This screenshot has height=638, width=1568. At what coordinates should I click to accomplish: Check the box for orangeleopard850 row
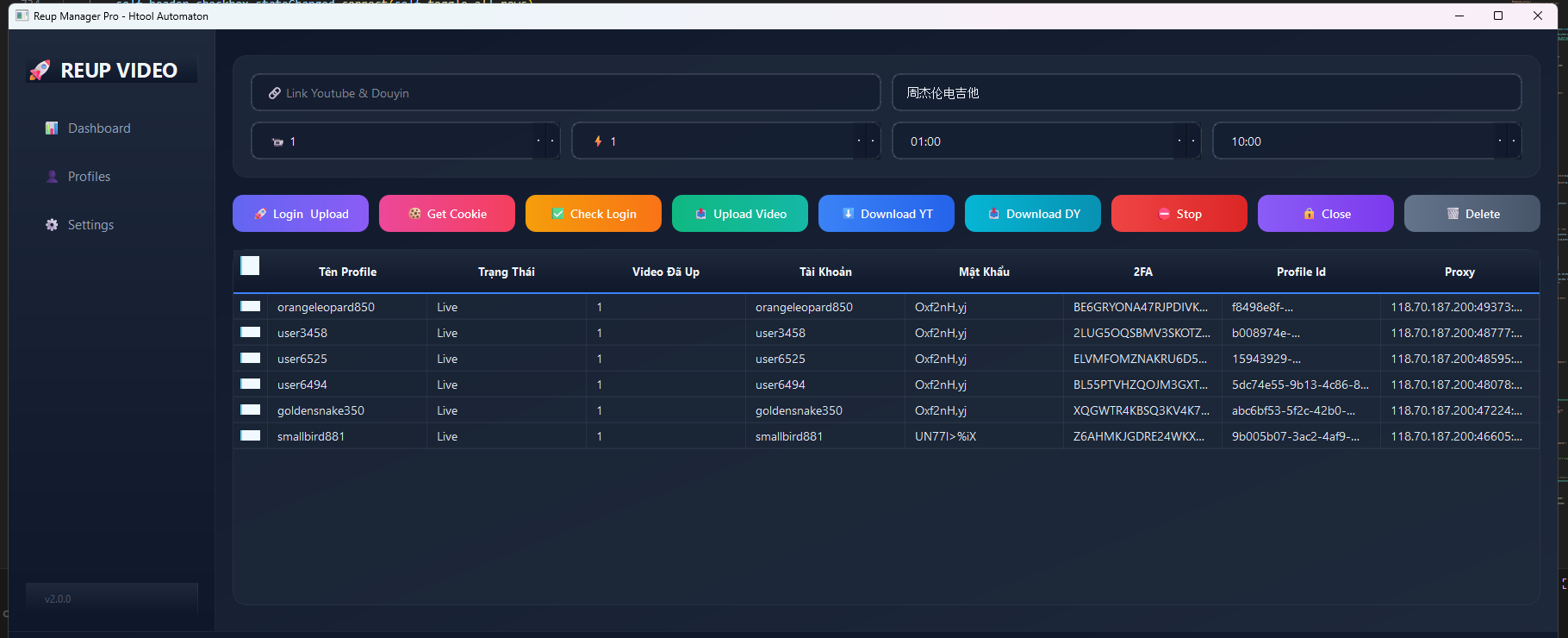coord(251,306)
